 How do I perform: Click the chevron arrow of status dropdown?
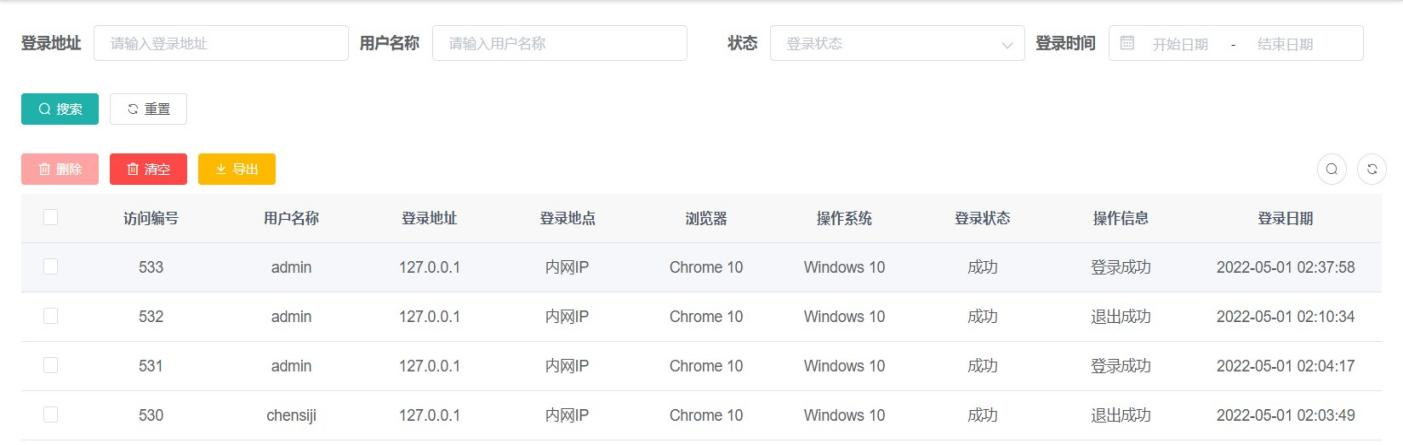1006,44
